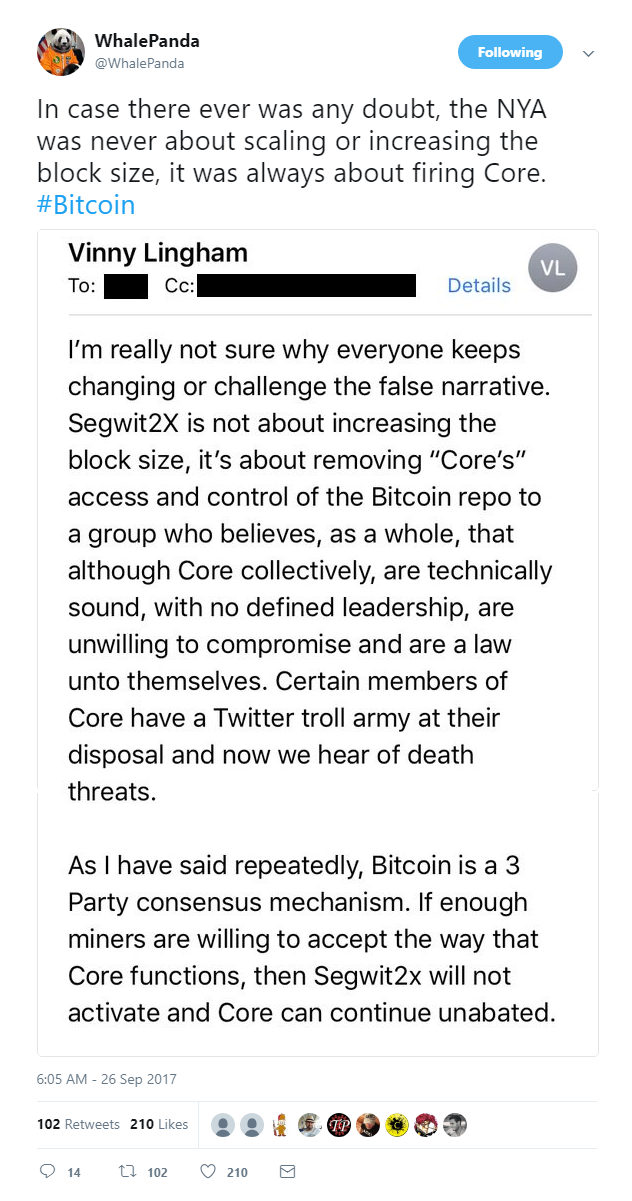The height and width of the screenshot is (1201, 632).
Task: Click the gray VL avatar circle
Action: pyautogui.click(x=552, y=269)
